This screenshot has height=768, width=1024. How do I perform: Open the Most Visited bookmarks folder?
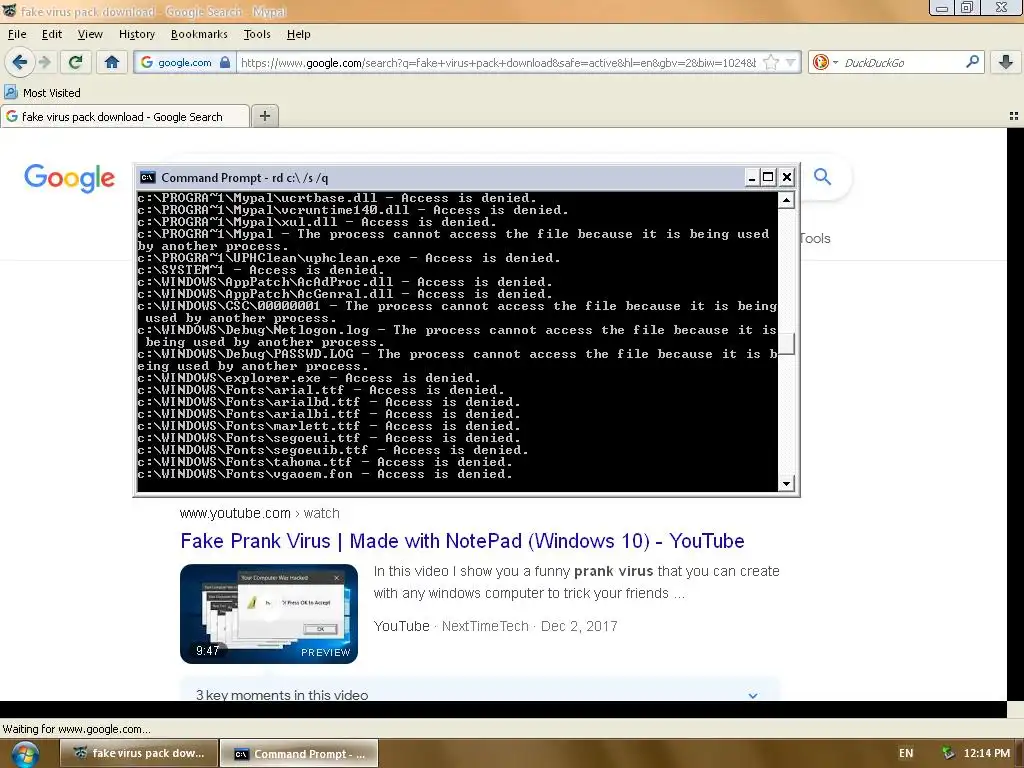coord(43,93)
